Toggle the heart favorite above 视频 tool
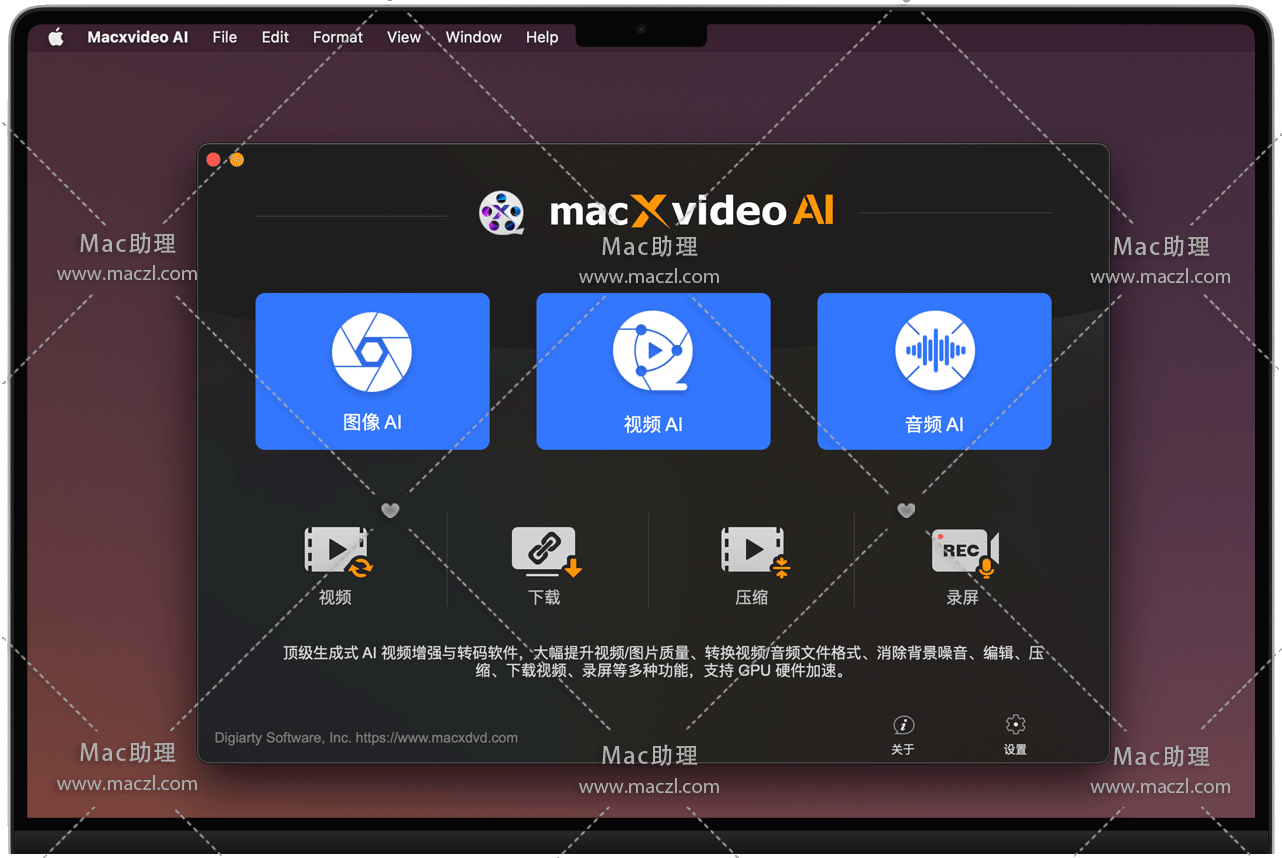 click(390, 511)
